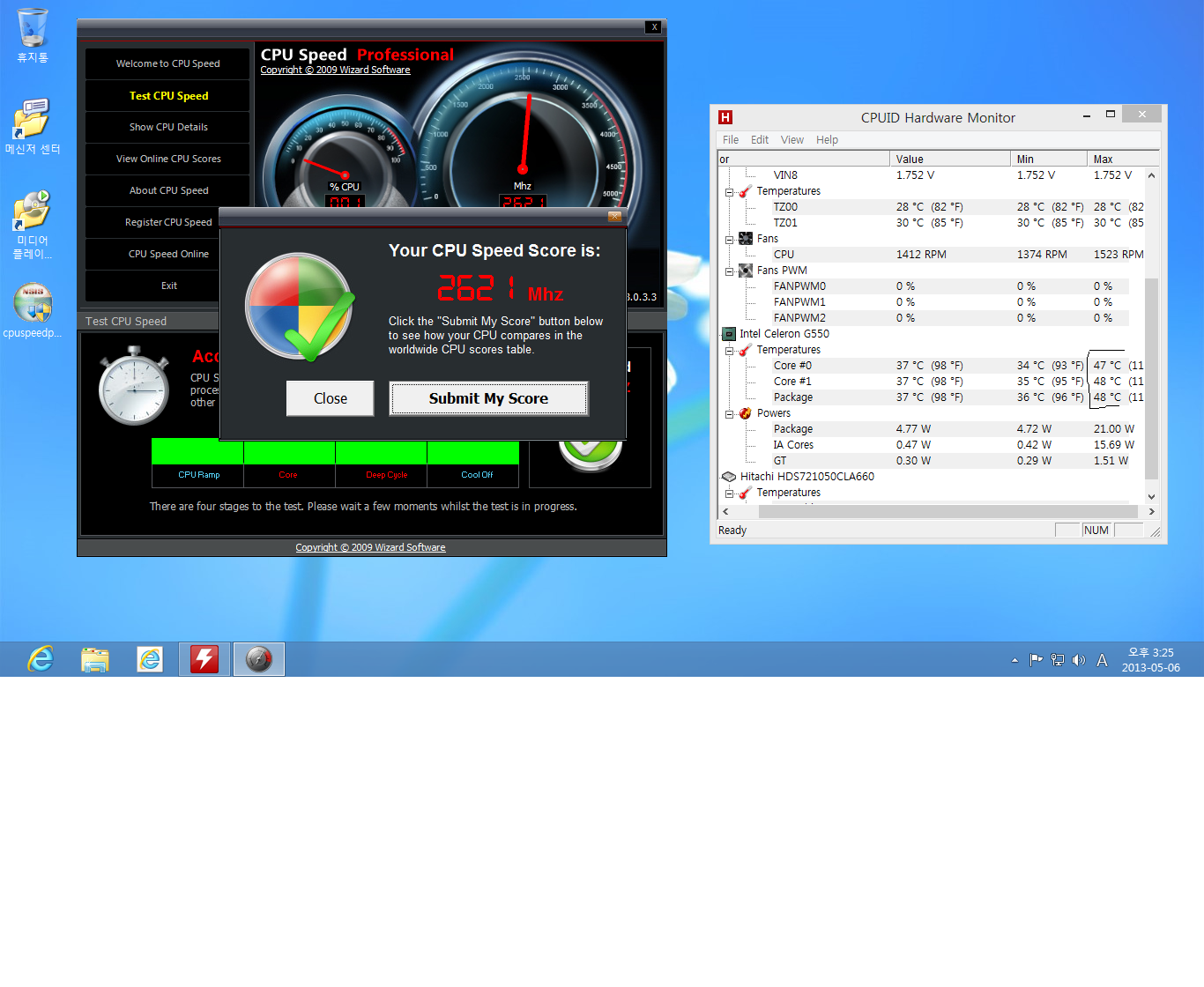1204x987 pixels.
Task: Select Welcome to CPU Speed menu item
Action: tap(167, 63)
